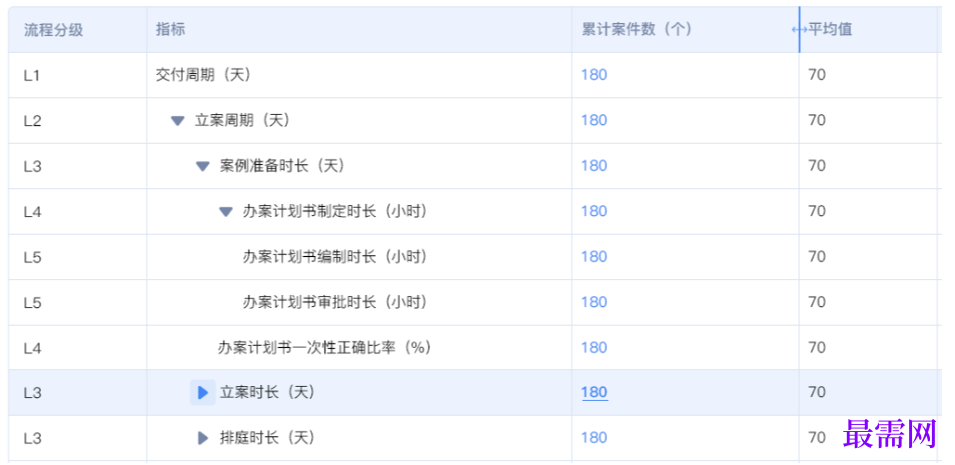955x465 pixels.
Task: Collapse the 立案周期（天） row
Action: [178, 120]
